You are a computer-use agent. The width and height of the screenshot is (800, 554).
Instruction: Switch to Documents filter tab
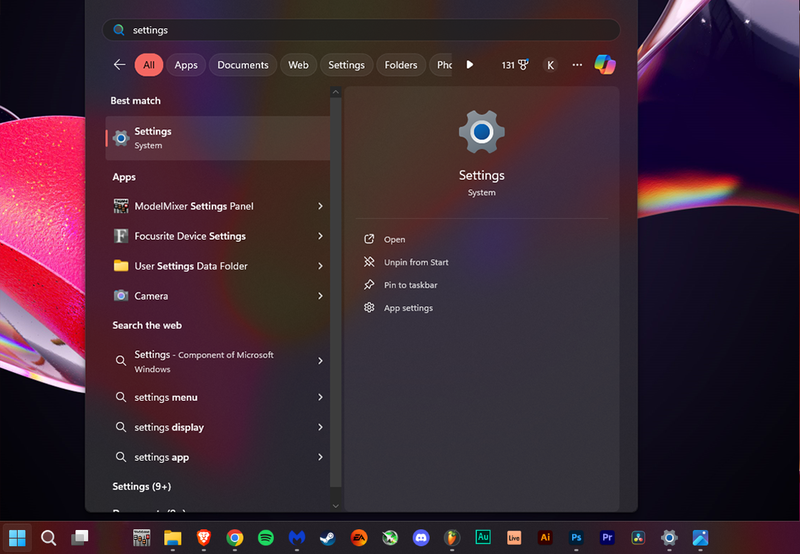pyautogui.click(x=243, y=65)
